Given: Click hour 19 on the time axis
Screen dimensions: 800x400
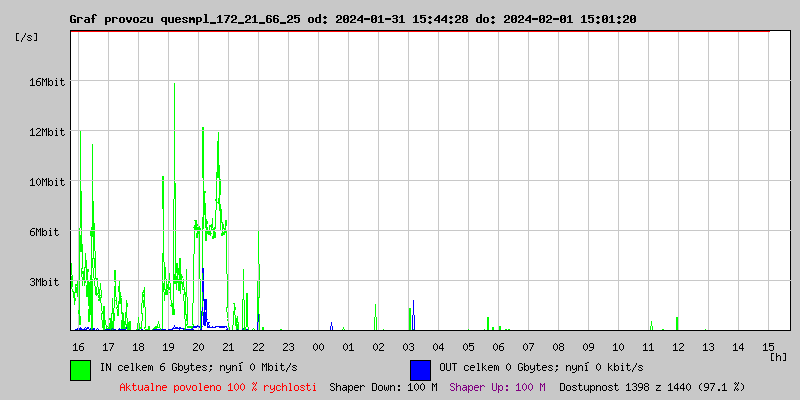Looking at the screenshot, I should 168,346.
